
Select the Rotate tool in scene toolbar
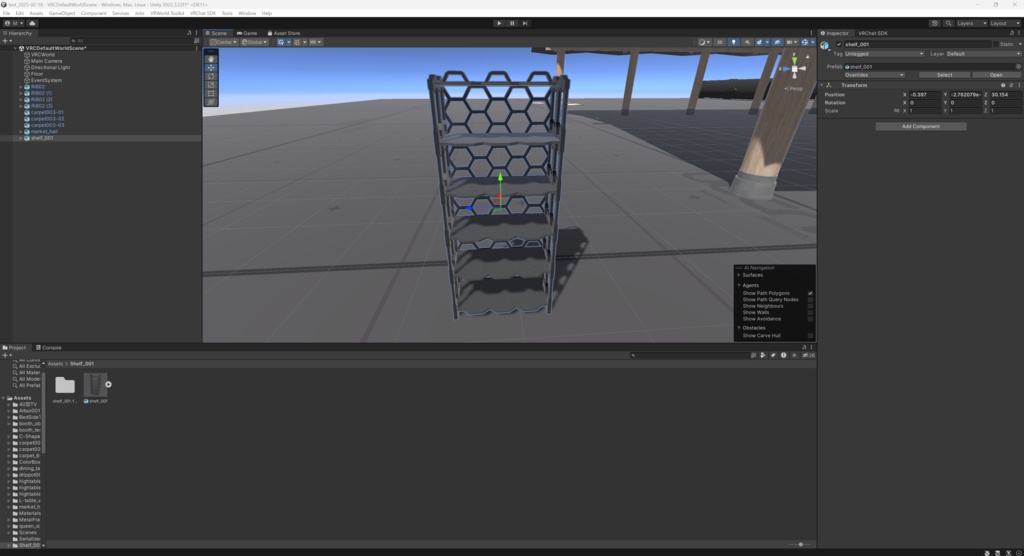[x=211, y=76]
